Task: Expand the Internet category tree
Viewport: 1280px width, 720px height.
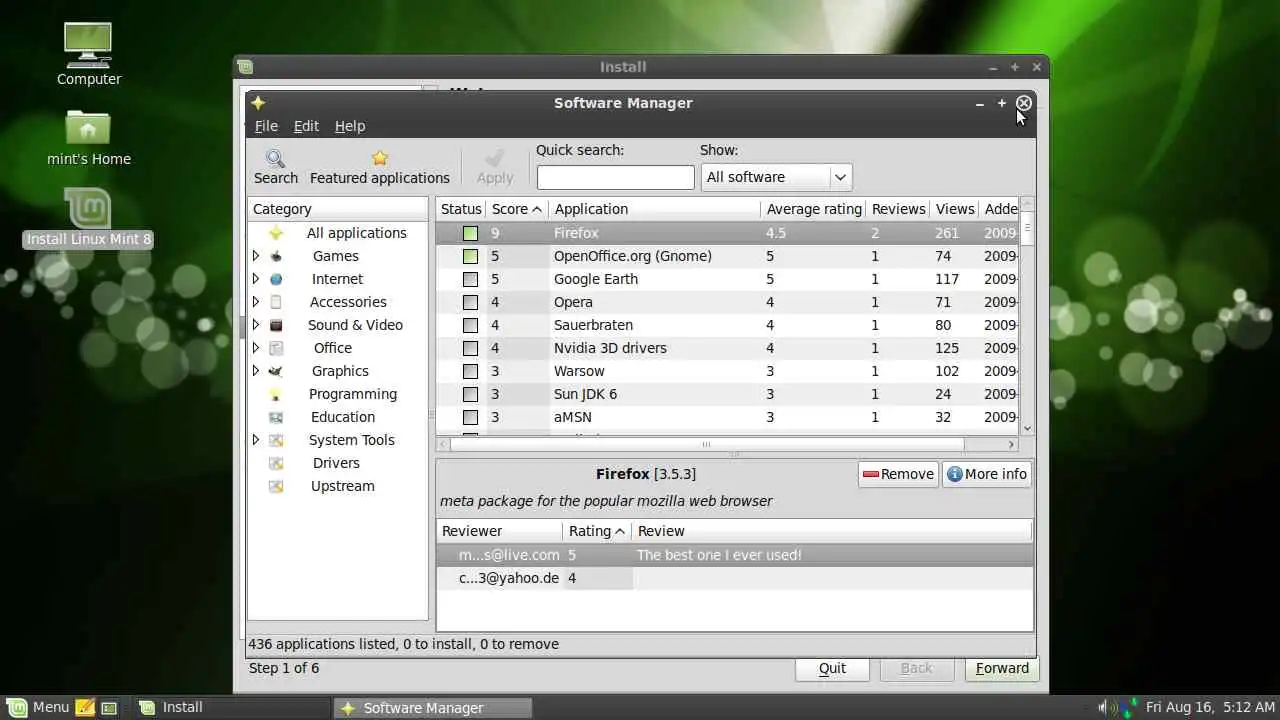Action: [256, 279]
